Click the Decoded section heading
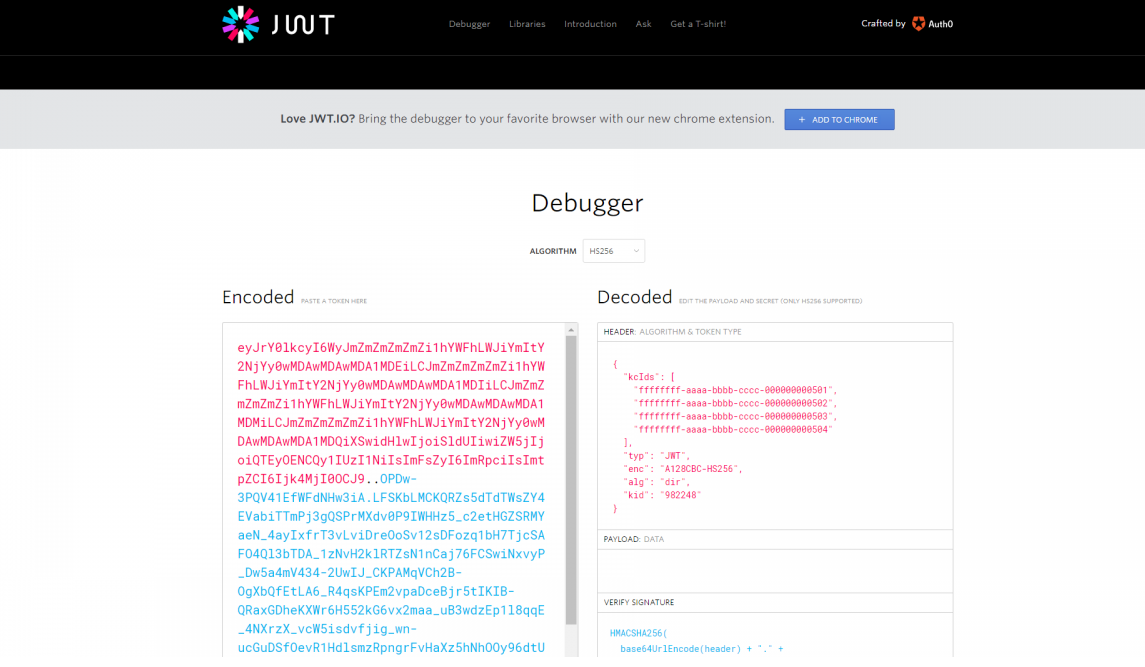Image resolution: width=1145 pixels, height=667 pixels. 635,297
